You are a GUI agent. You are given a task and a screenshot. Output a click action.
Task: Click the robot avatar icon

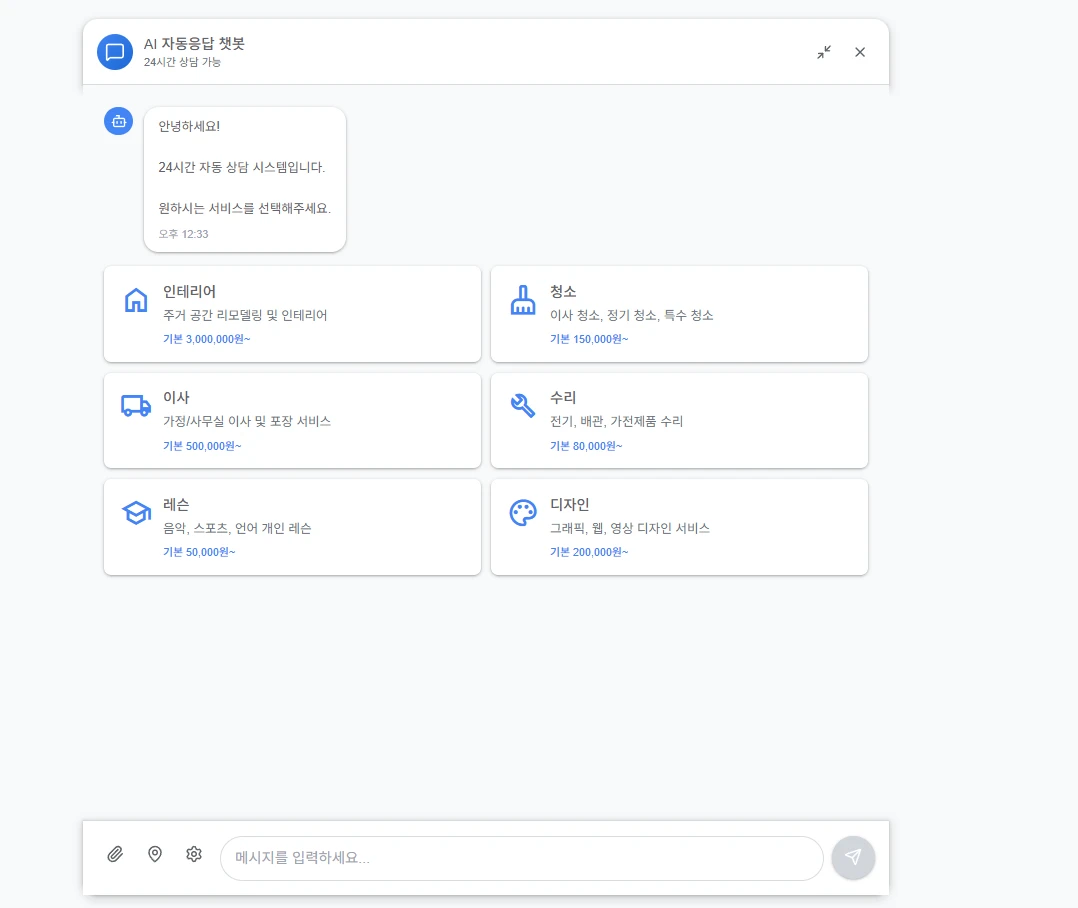(x=119, y=122)
